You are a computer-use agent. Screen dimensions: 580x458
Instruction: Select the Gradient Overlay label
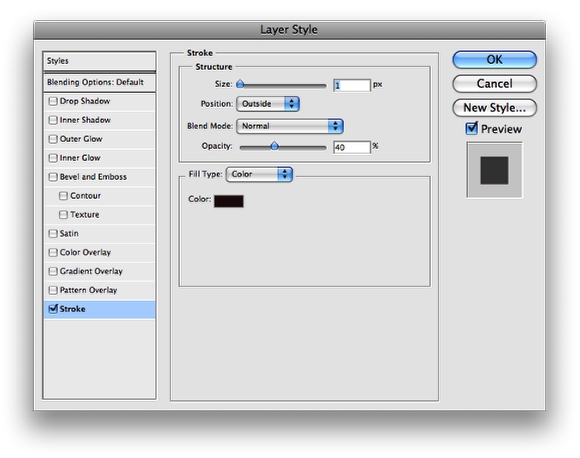pos(91,271)
